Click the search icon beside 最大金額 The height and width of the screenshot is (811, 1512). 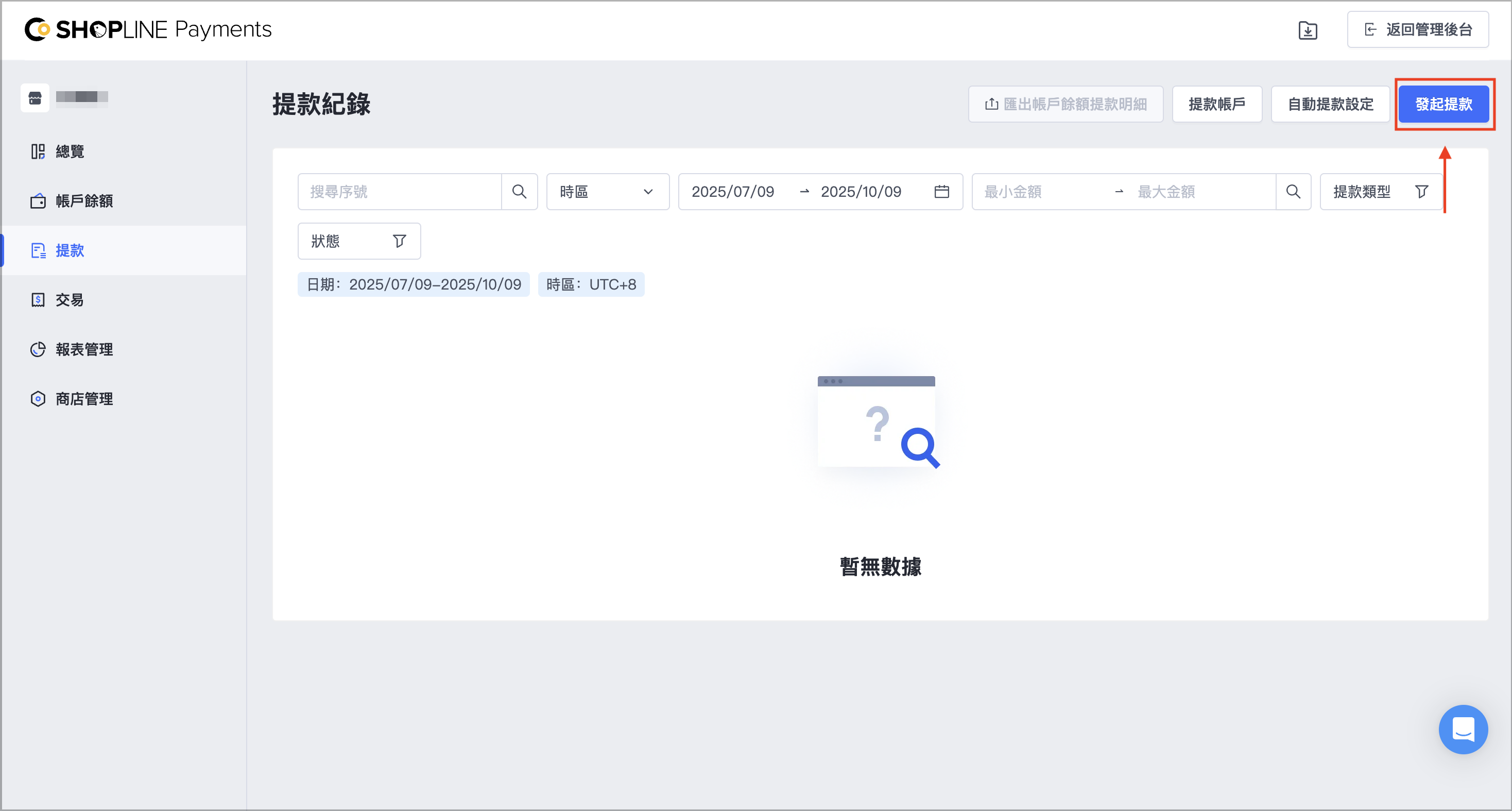click(1293, 192)
